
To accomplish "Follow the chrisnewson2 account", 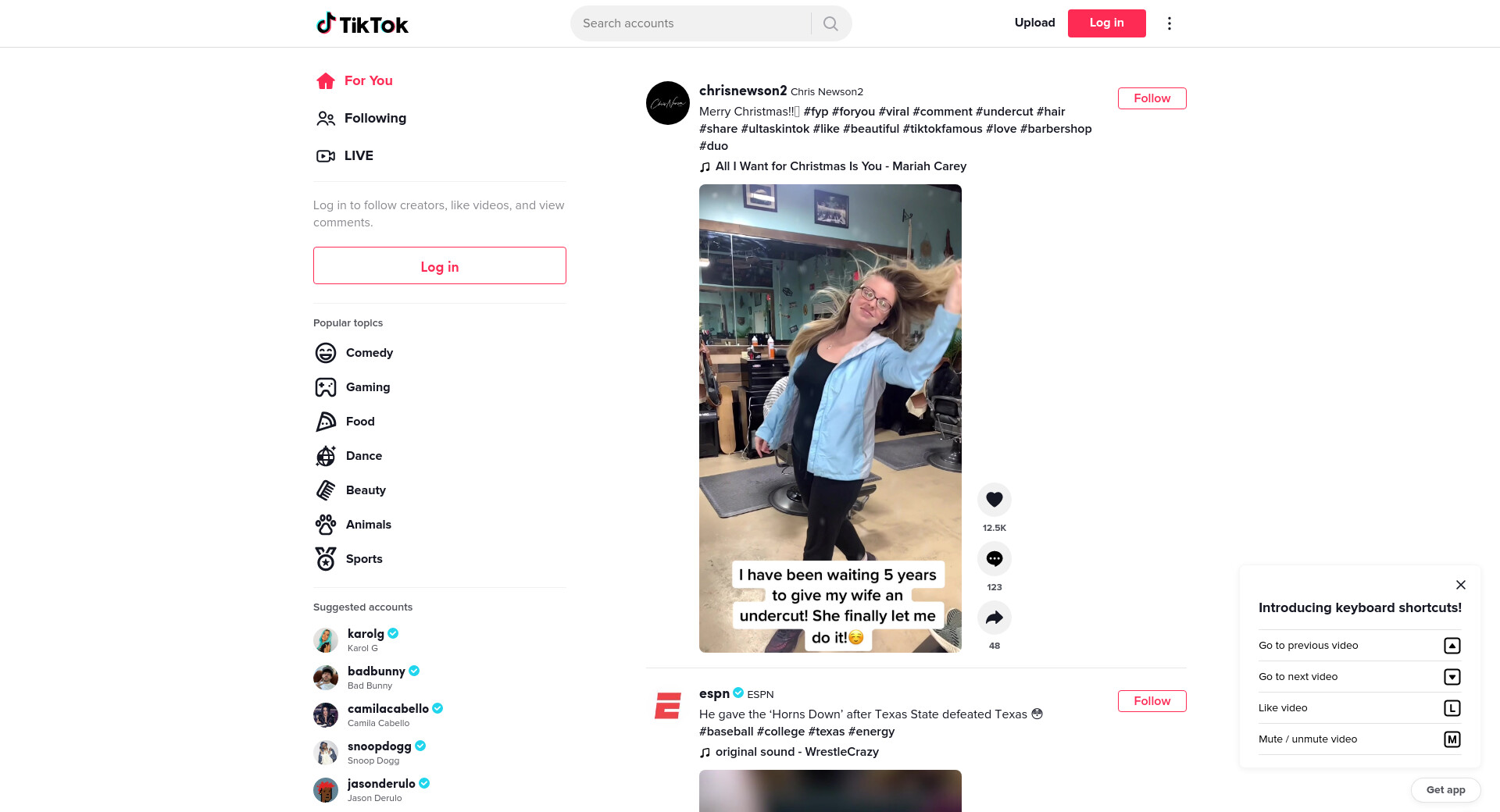I will coord(1152,98).
